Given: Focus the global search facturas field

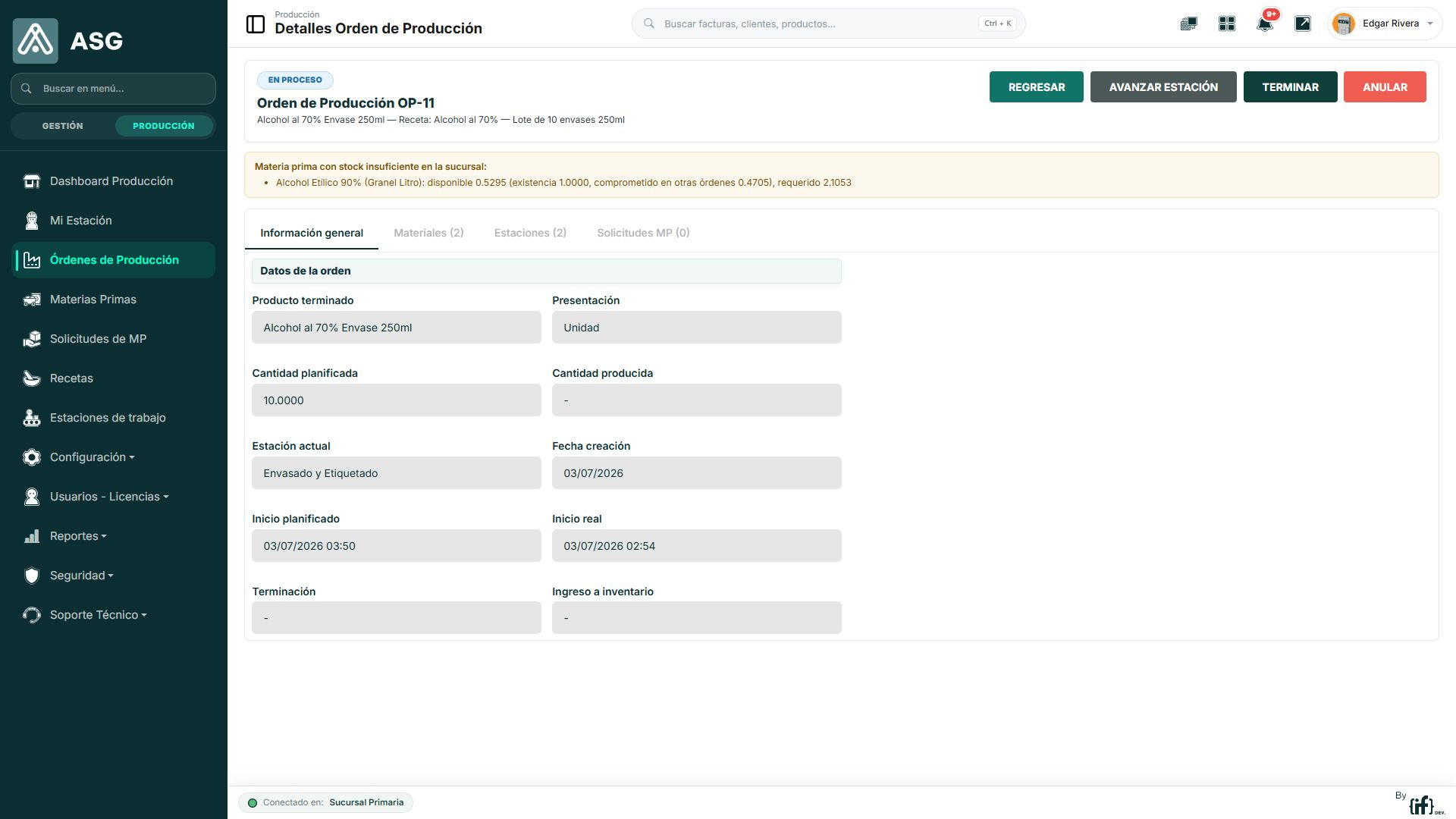Looking at the screenshot, I should tap(828, 24).
